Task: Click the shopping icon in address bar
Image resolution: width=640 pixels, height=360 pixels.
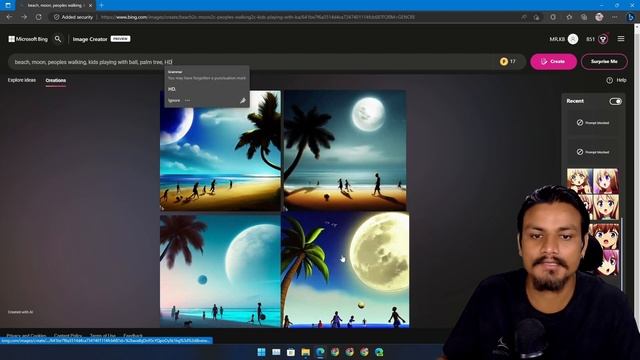Action: point(536,17)
